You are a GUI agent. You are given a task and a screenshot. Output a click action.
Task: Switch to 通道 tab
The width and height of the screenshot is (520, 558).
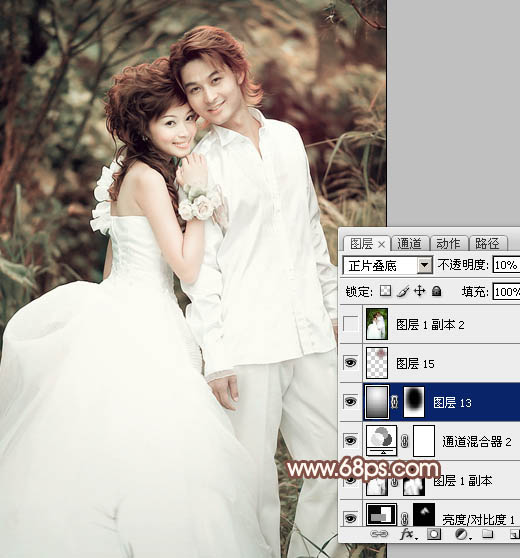tap(409, 244)
